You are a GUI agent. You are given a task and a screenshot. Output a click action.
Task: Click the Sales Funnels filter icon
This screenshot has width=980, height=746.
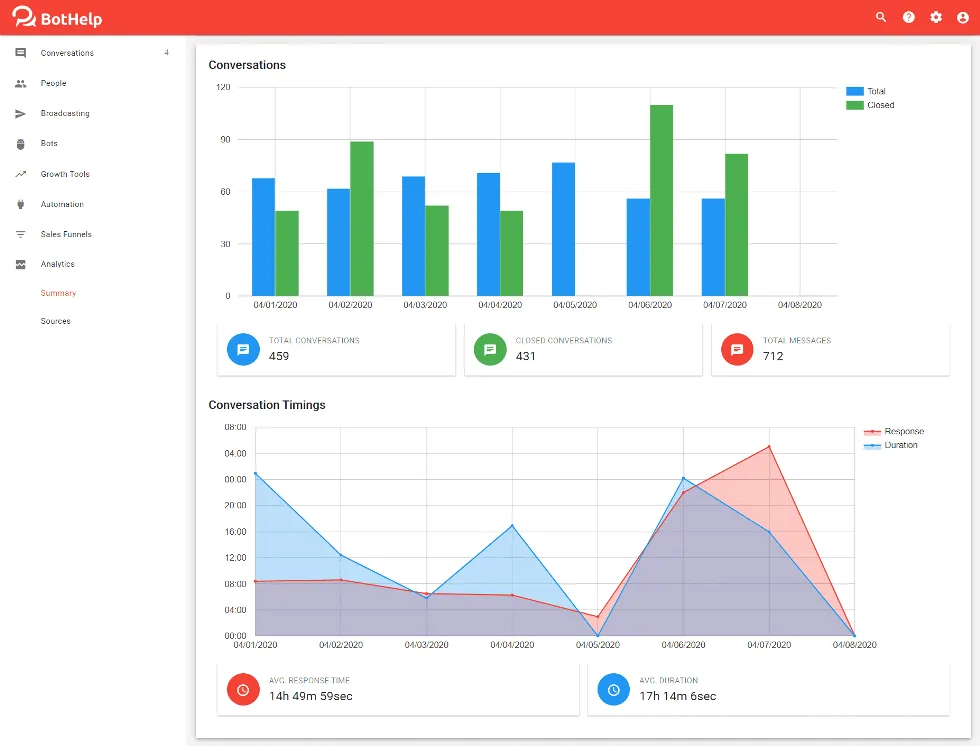(x=21, y=234)
